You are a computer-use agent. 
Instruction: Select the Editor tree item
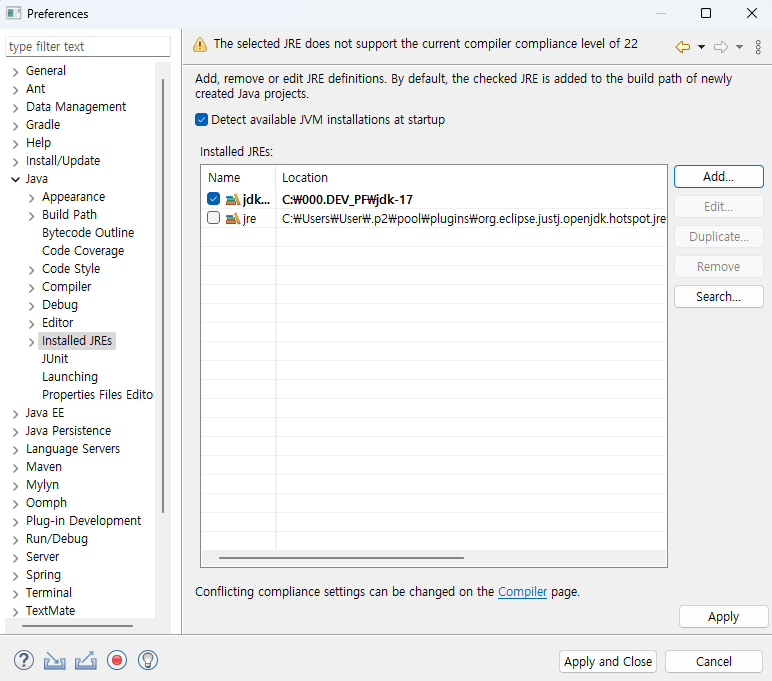(x=58, y=323)
